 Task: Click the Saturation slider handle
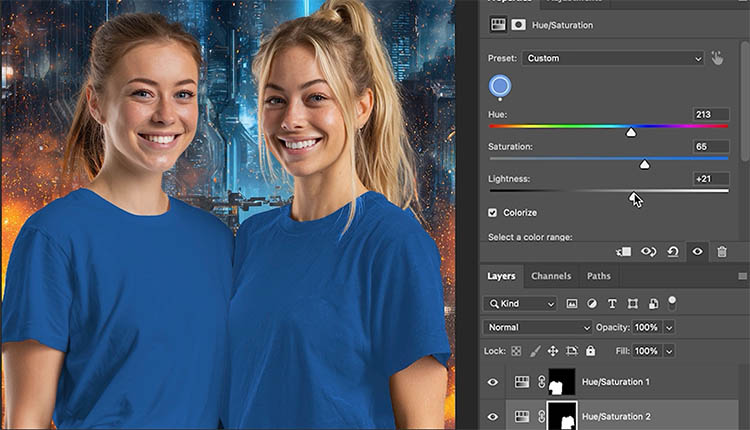[644, 165]
